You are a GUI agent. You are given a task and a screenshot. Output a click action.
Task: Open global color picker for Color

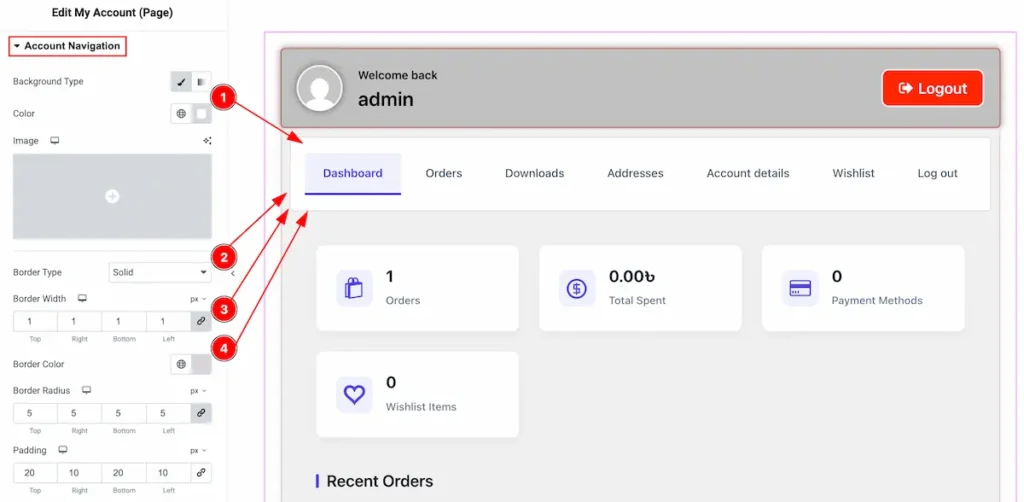tap(181, 114)
